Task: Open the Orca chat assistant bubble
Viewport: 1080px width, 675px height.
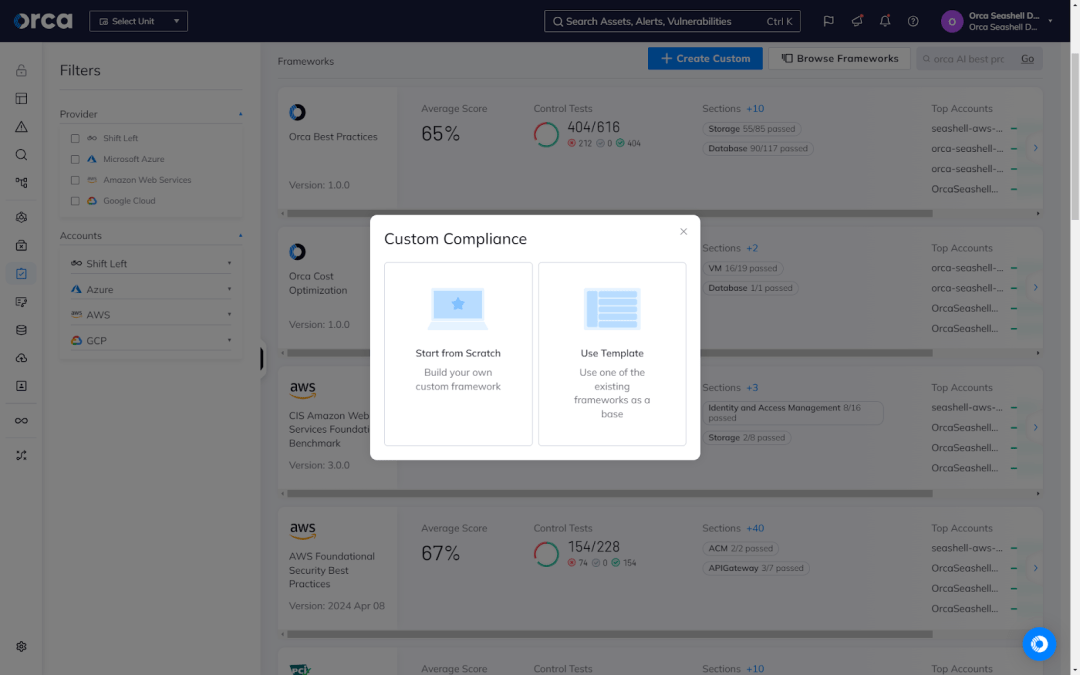Action: coord(1039,644)
